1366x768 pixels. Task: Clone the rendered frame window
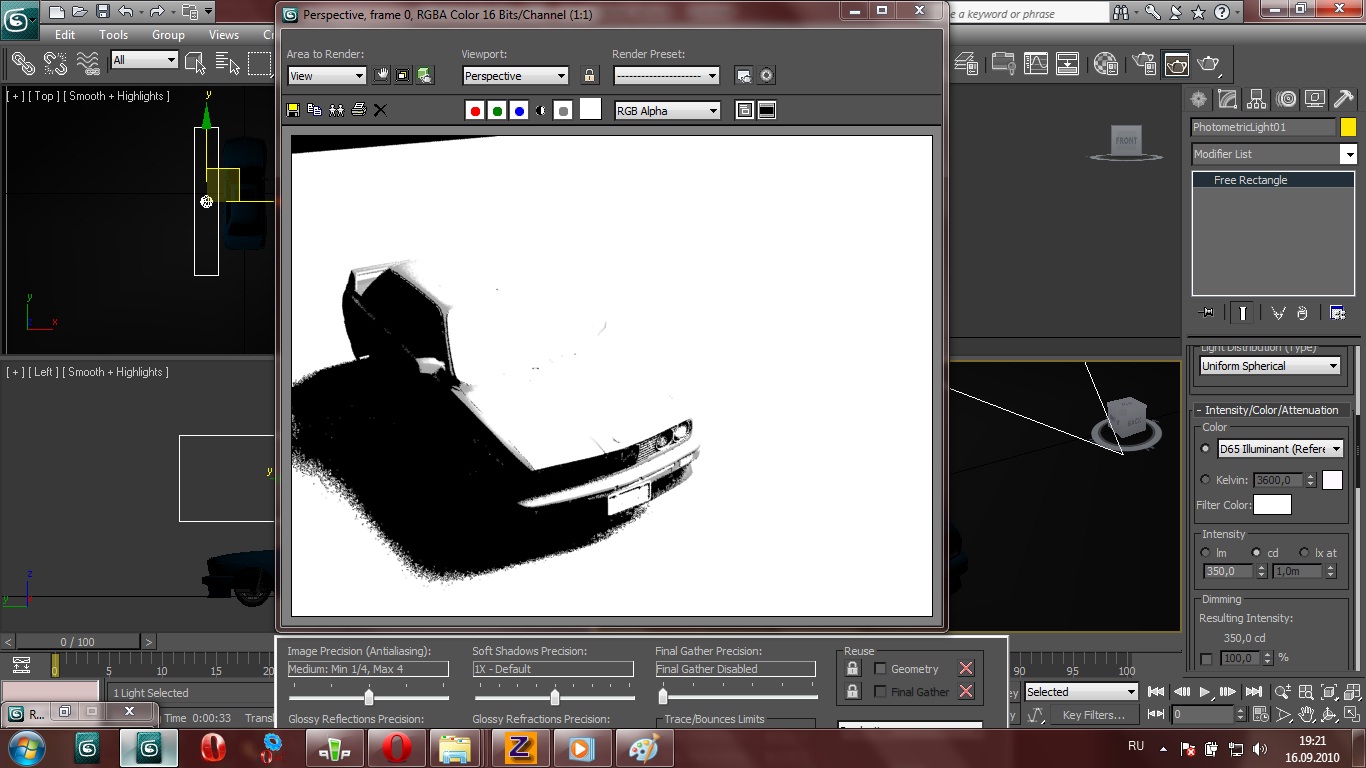(x=336, y=110)
